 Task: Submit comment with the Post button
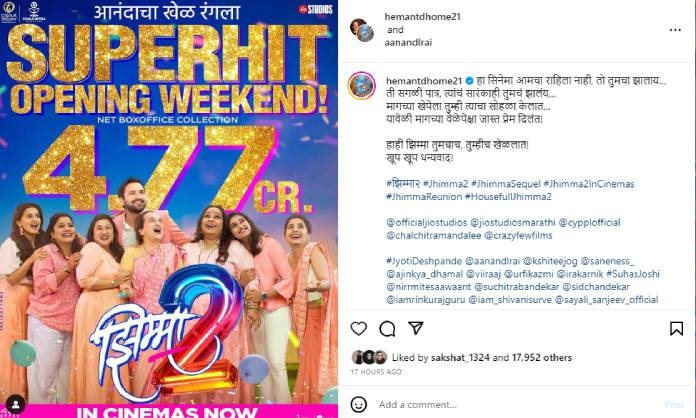(674, 405)
